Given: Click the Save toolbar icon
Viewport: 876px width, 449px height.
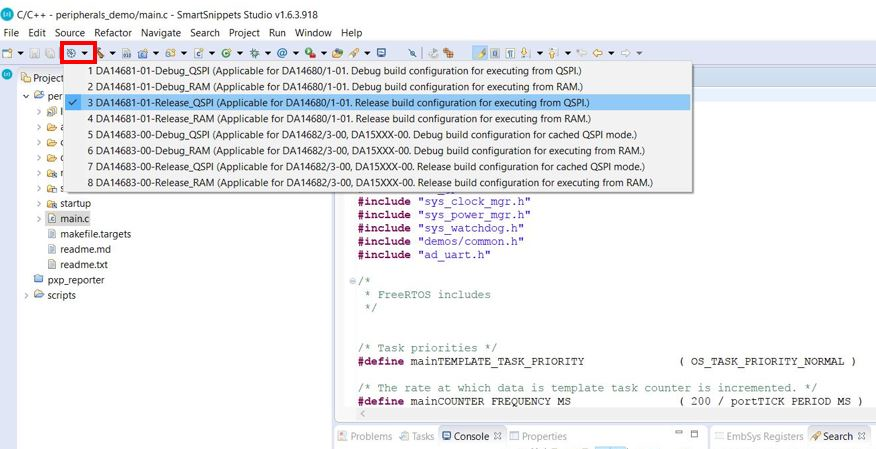Looking at the screenshot, I should 35,53.
